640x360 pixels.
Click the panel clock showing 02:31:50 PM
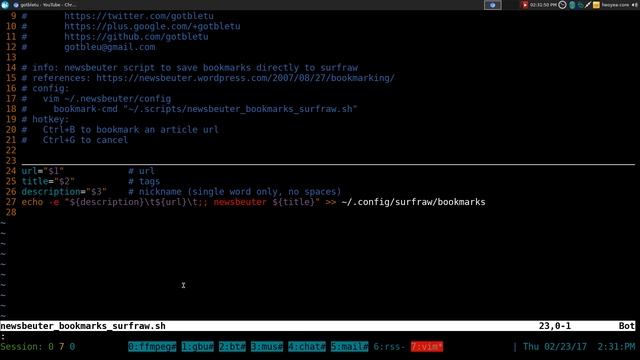[x=543, y=5]
